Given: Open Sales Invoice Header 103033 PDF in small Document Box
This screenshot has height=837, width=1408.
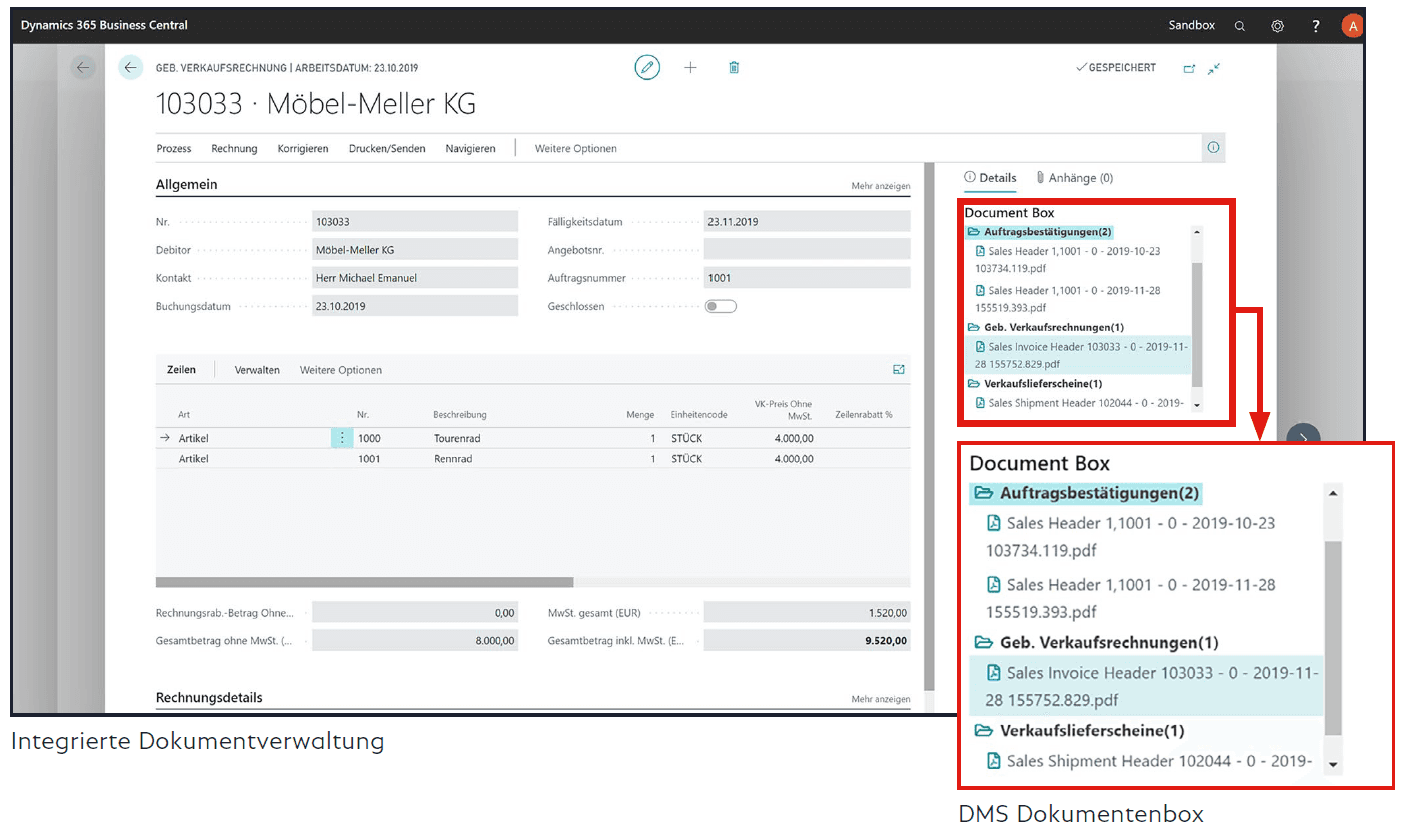Looking at the screenshot, I should point(1083,355).
